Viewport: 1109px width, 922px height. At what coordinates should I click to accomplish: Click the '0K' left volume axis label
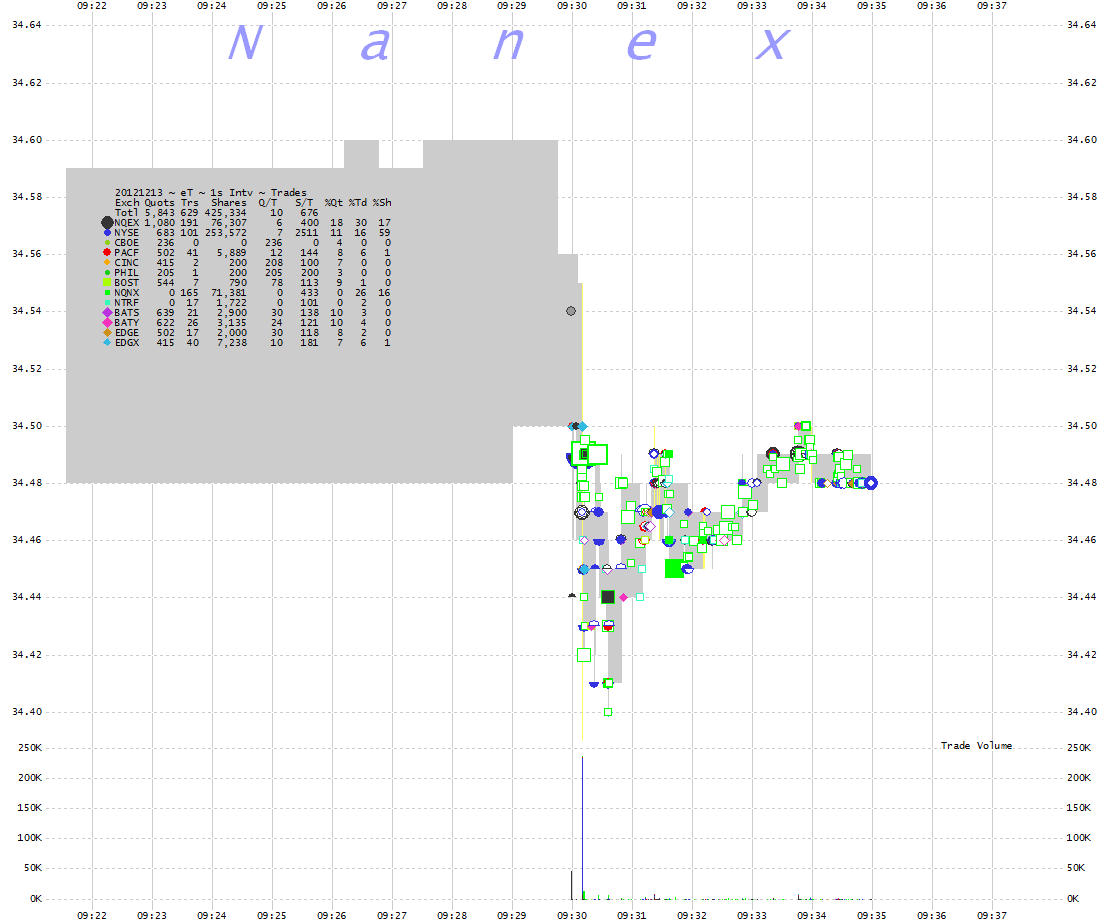tap(36, 899)
